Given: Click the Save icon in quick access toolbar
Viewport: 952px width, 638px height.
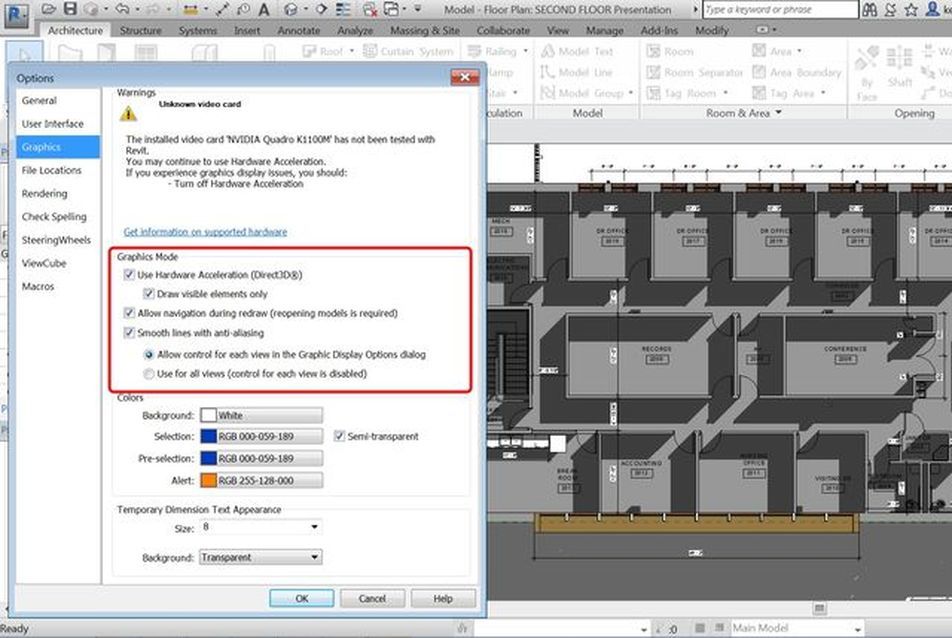Looking at the screenshot, I should pyautogui.click(x=70, y=9).
